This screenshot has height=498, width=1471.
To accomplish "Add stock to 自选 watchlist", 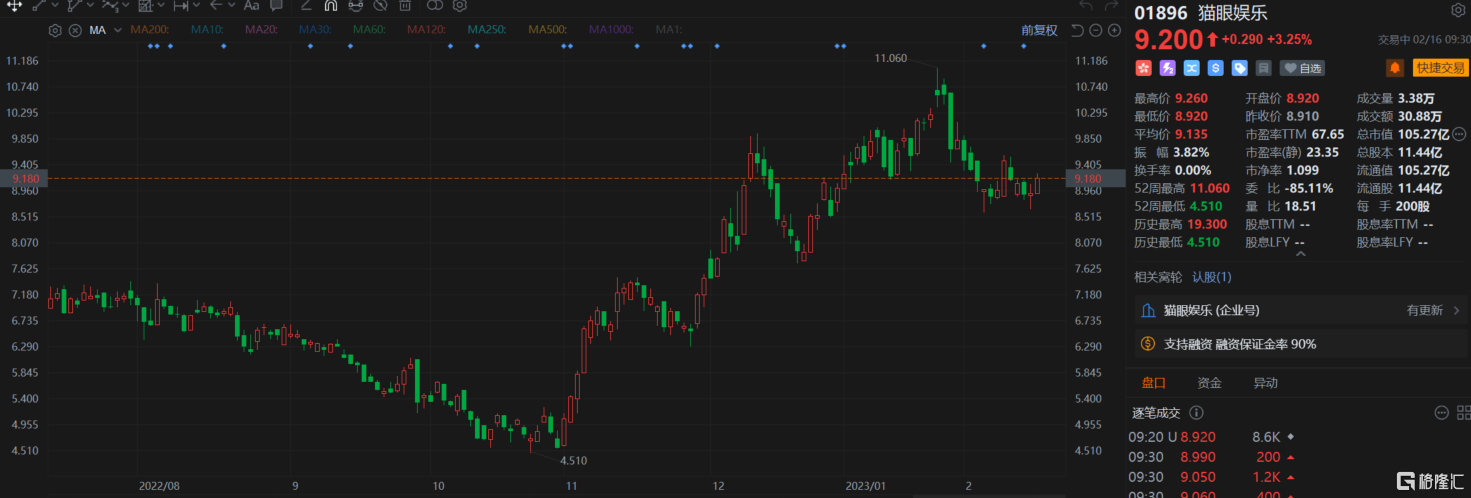I will 1302,68.
